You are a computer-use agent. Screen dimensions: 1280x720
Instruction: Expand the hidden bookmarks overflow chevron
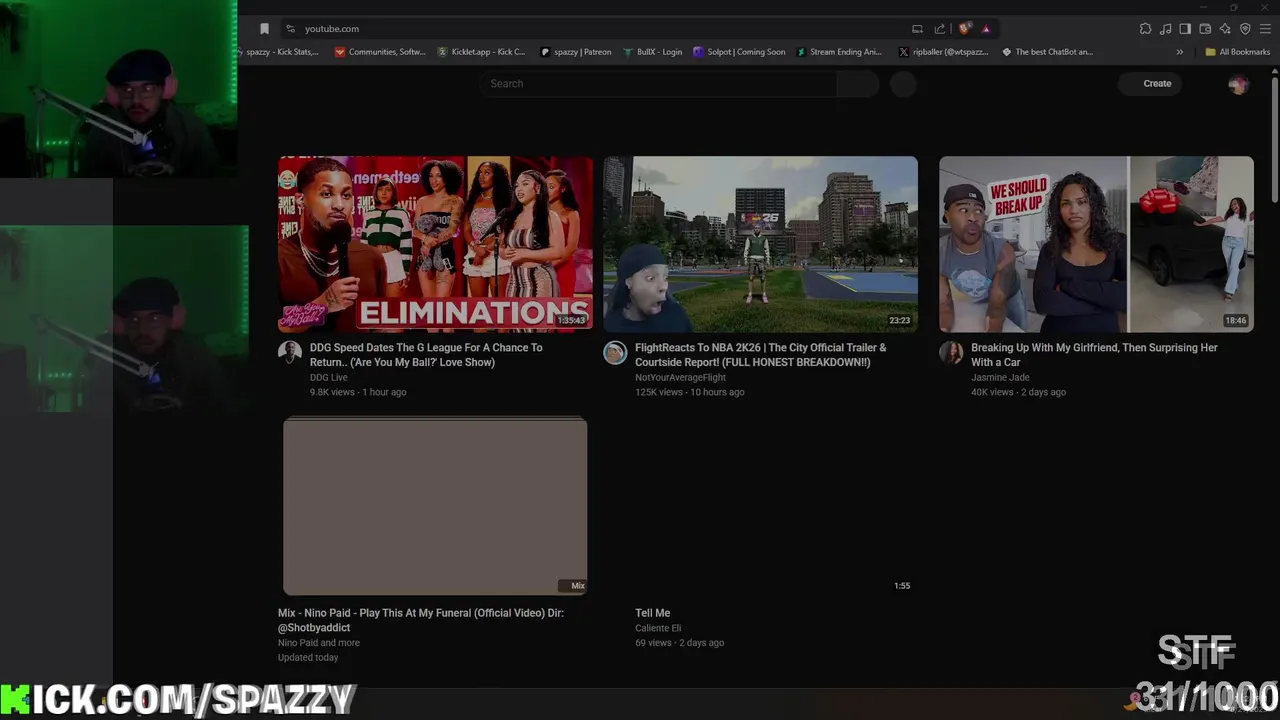[1180, 52]
